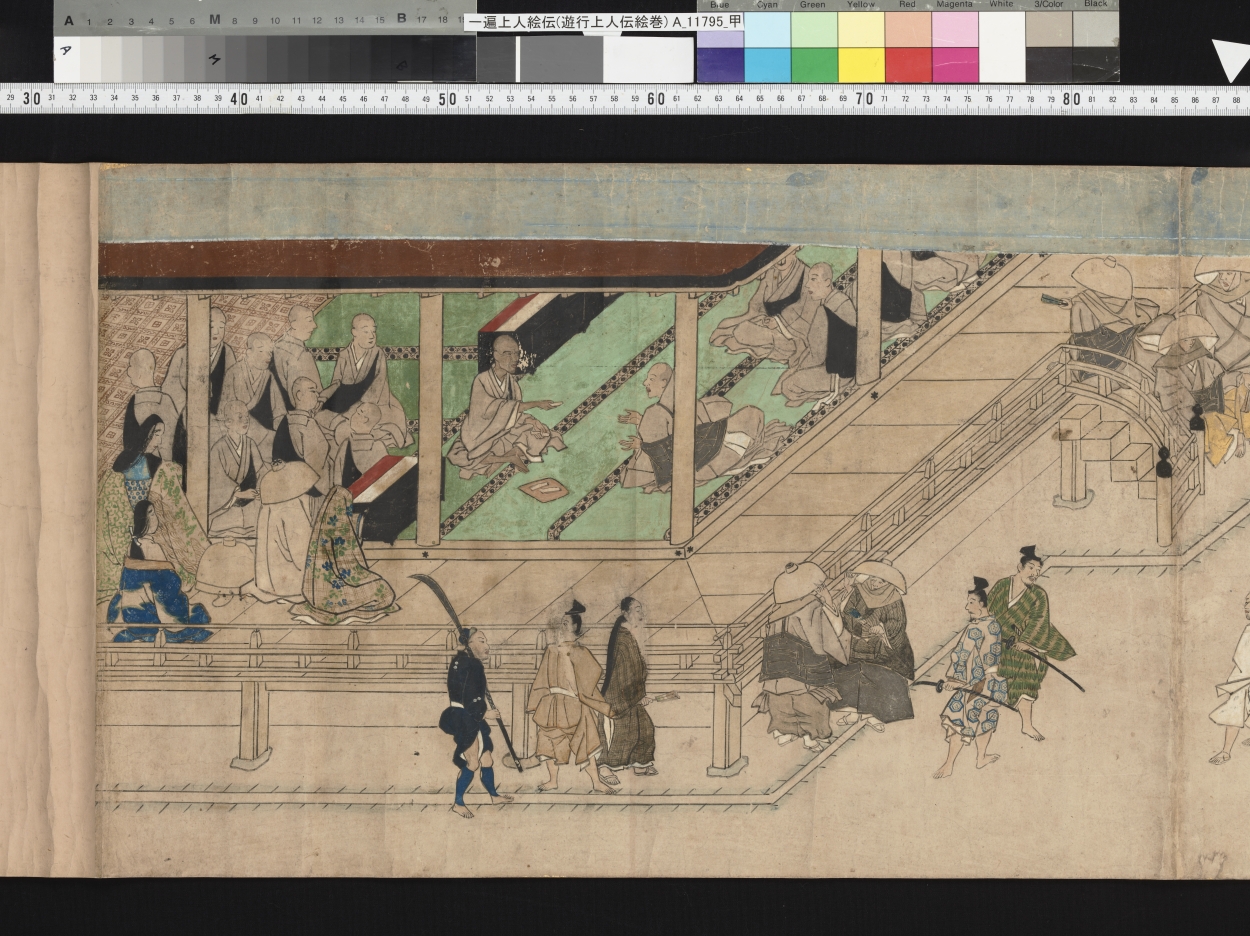Pick the saturated green color patch
1250x936 pixels.
[814, 65]
